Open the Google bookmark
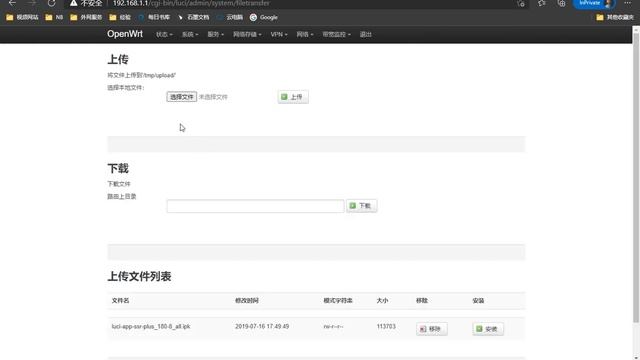 tap(264, 17)
